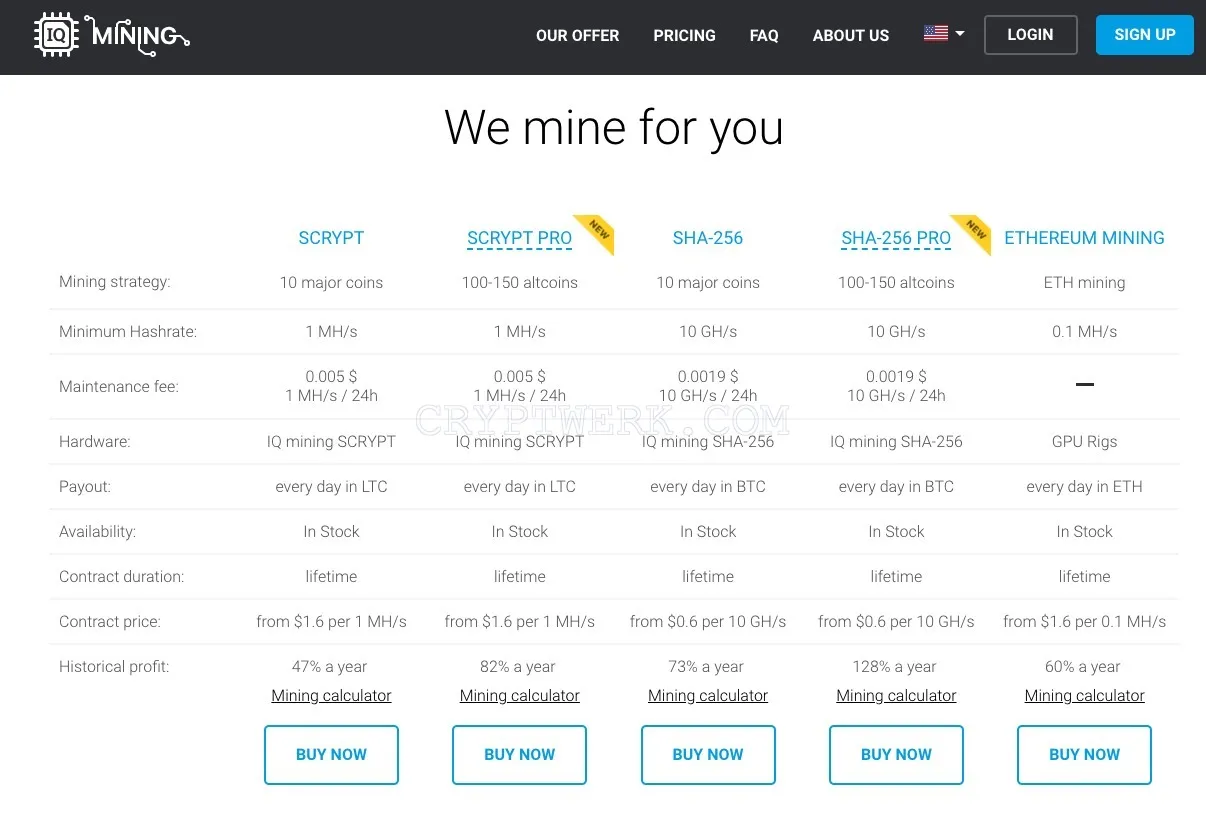Open Mining calculator under SHA-256 PRO
This screenshot has width=1206, height=840.
pos(896,696)
